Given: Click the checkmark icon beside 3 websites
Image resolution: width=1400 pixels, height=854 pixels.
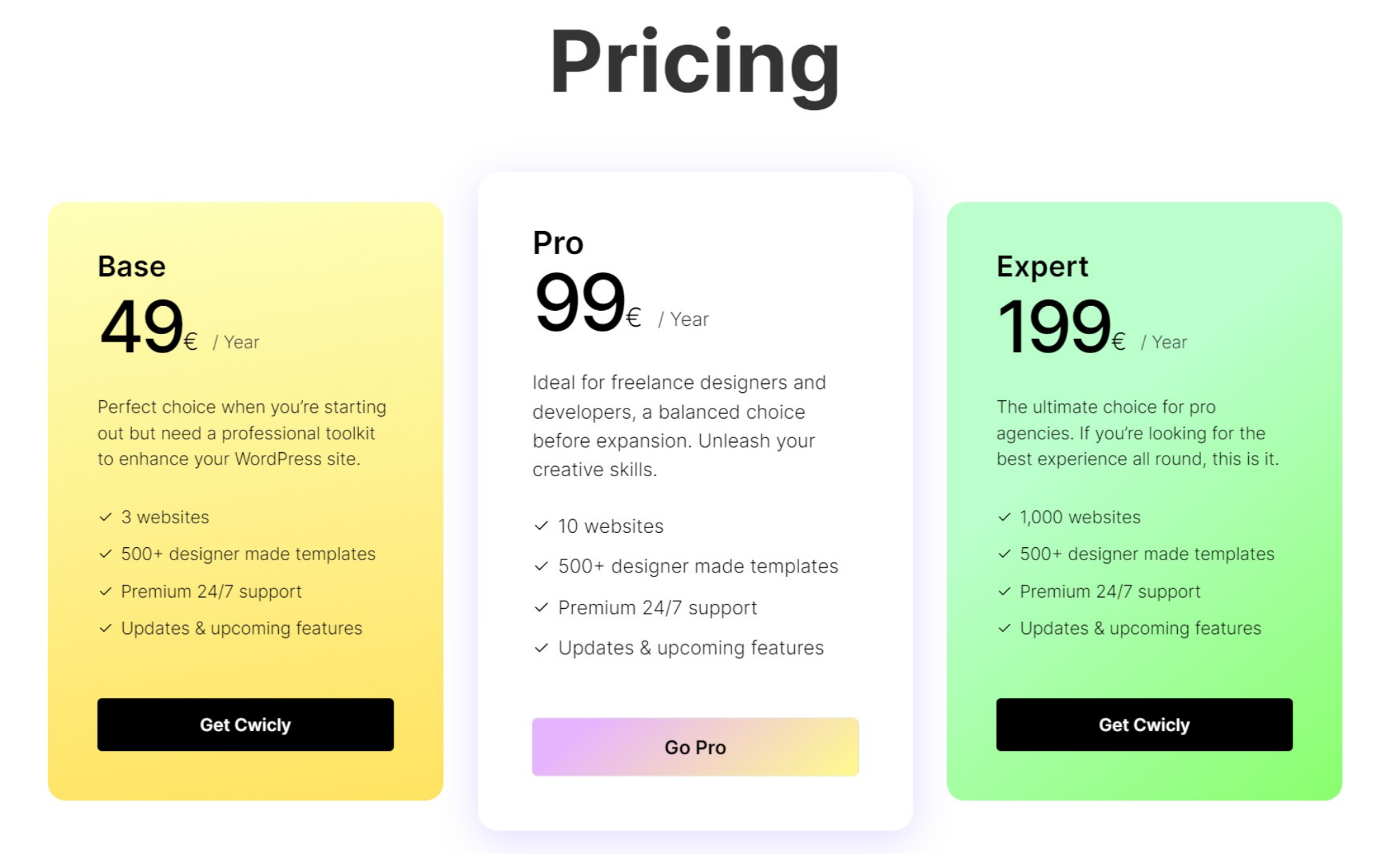Looking at the screenshot, I should (105, 517).
